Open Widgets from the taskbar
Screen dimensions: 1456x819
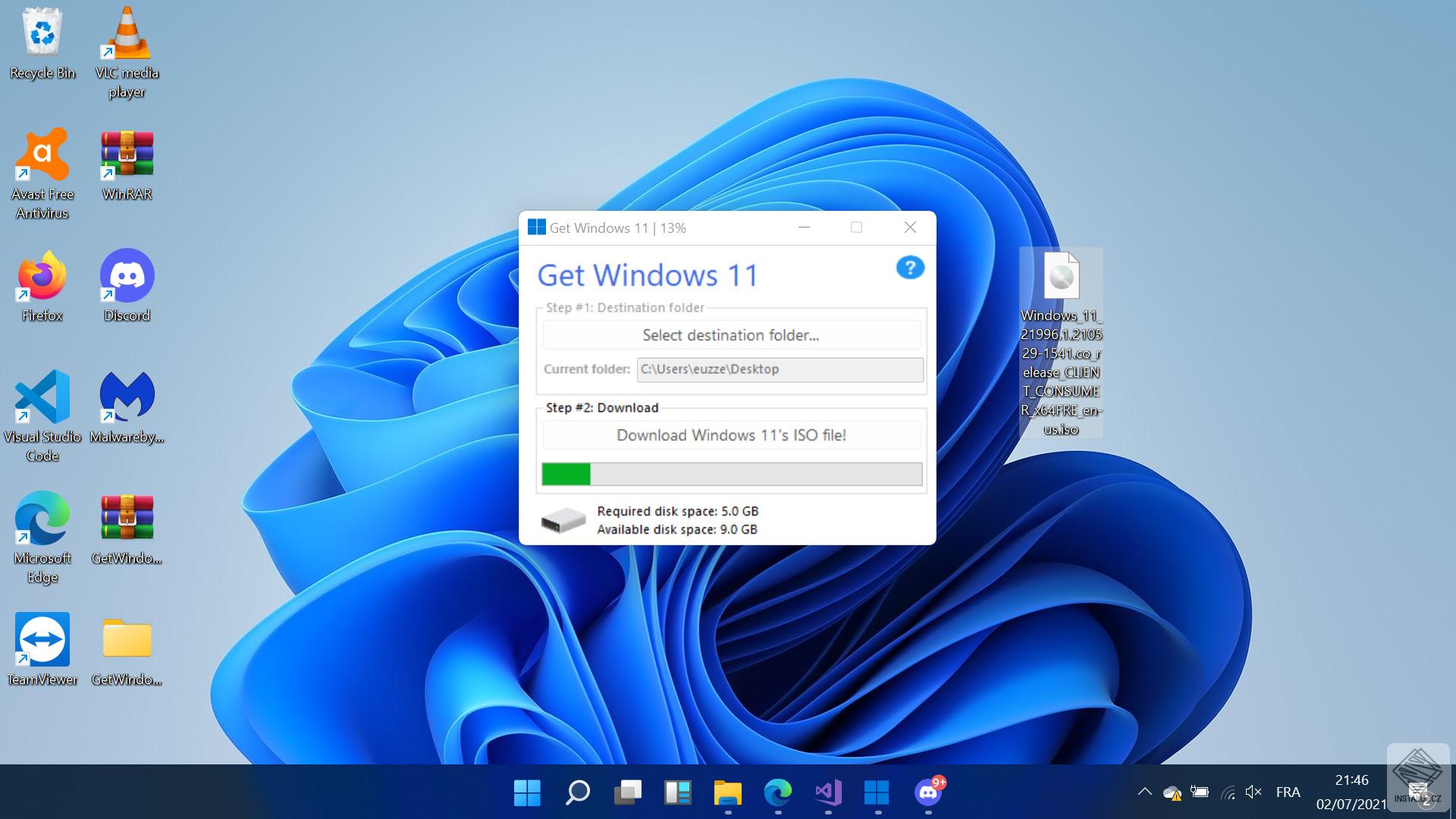pos(677,792)
